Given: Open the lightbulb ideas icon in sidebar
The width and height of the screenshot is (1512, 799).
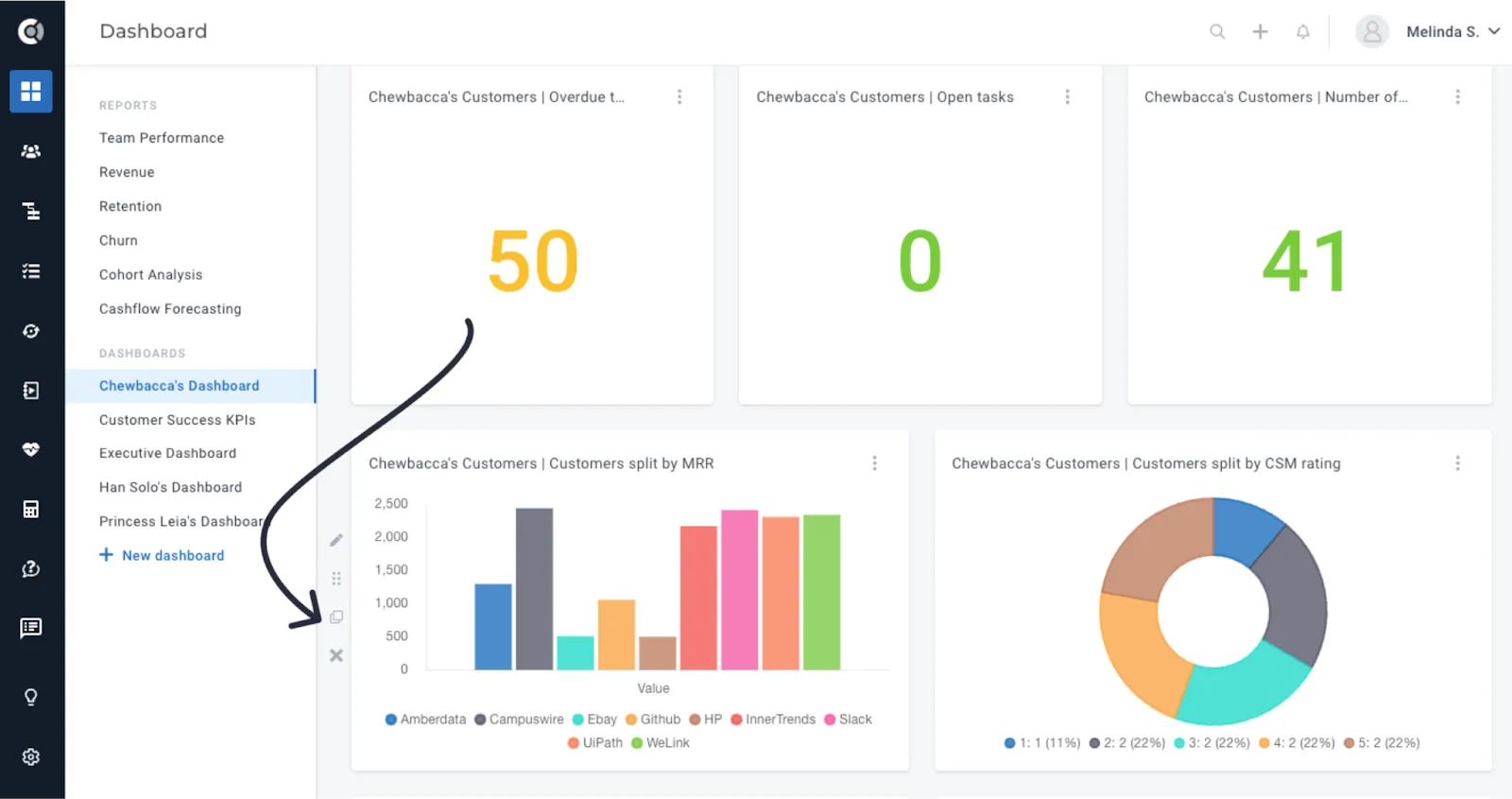Looking at the screenshot, I should pyautogui.click(x=31, y=698).
